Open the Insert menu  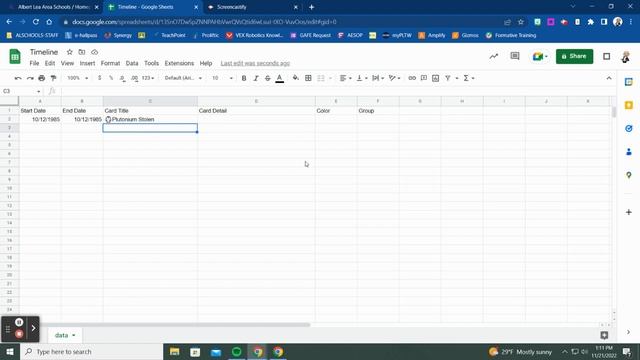click(x=87, y=63)
